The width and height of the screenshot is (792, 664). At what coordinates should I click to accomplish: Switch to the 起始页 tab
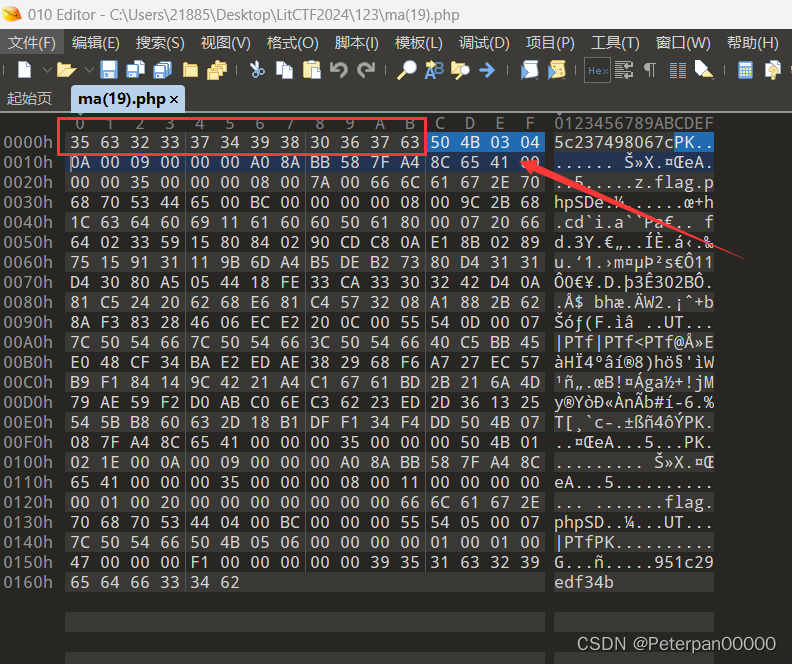click(29, 98)
